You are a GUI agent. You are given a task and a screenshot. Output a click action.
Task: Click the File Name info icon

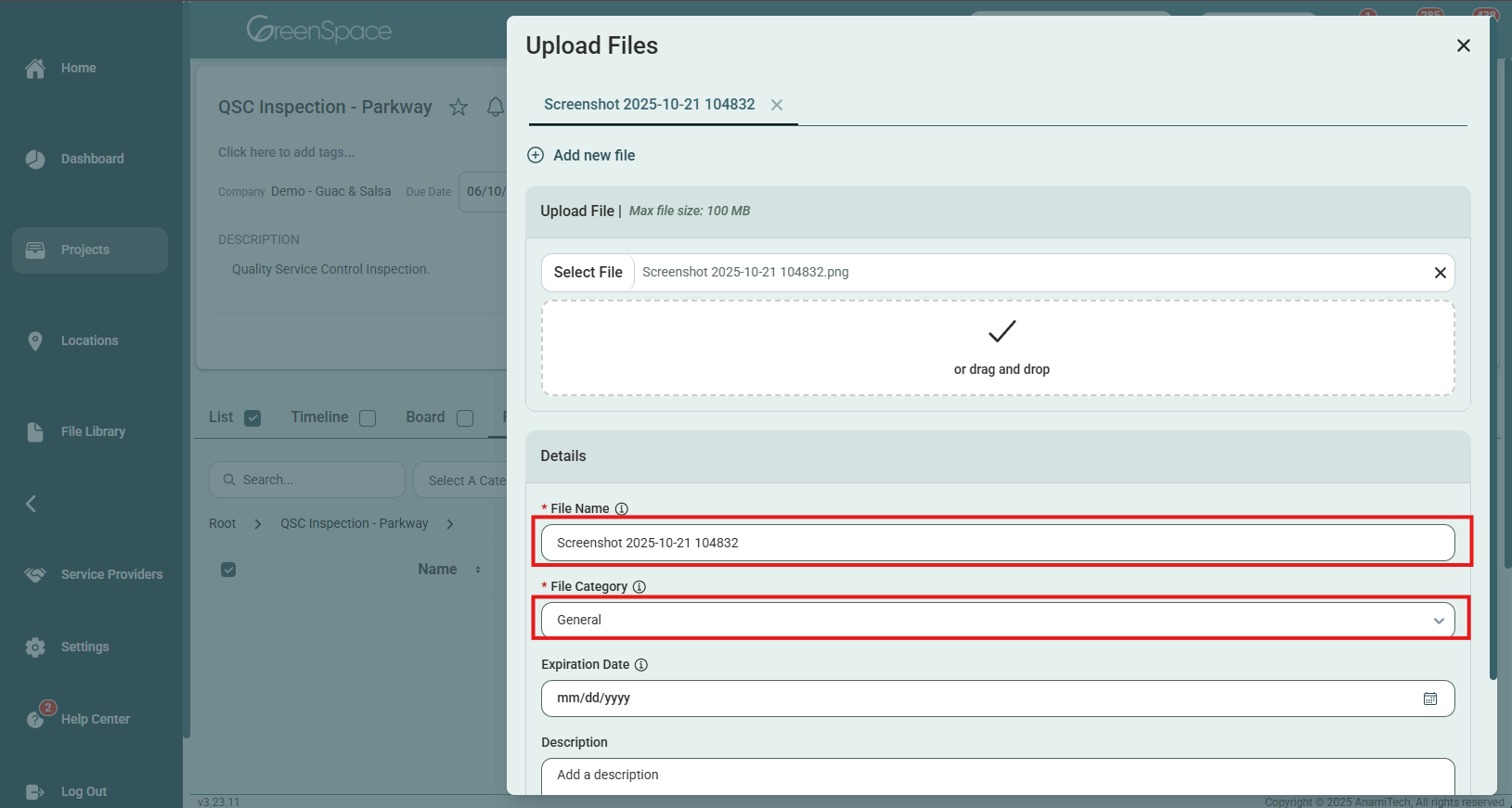click(x=622, y=508)
